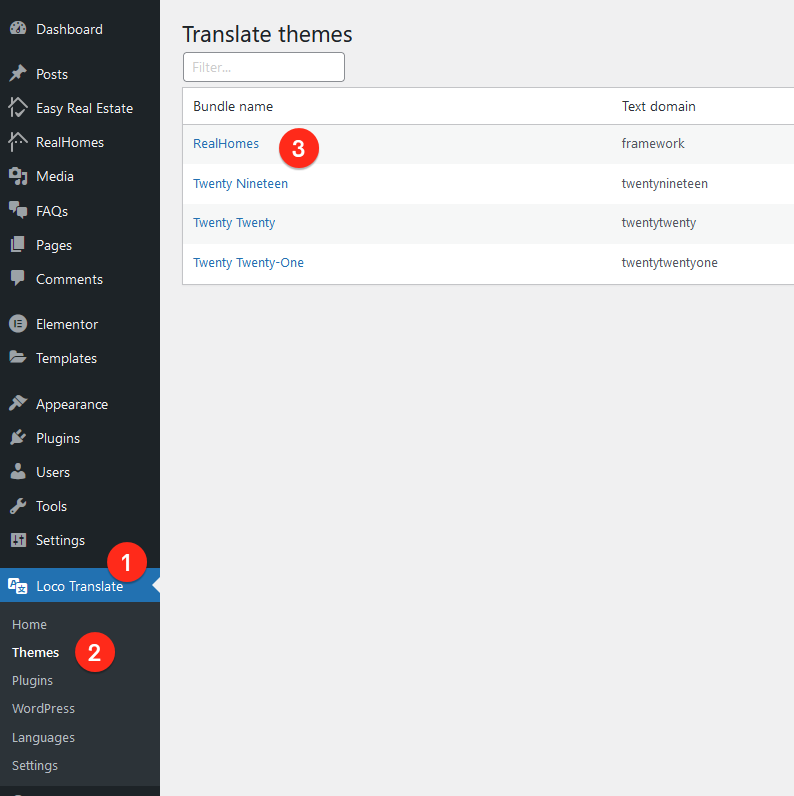Click the Loco Translate icon
The image size is (794, 796).
(x=18, y=586)
